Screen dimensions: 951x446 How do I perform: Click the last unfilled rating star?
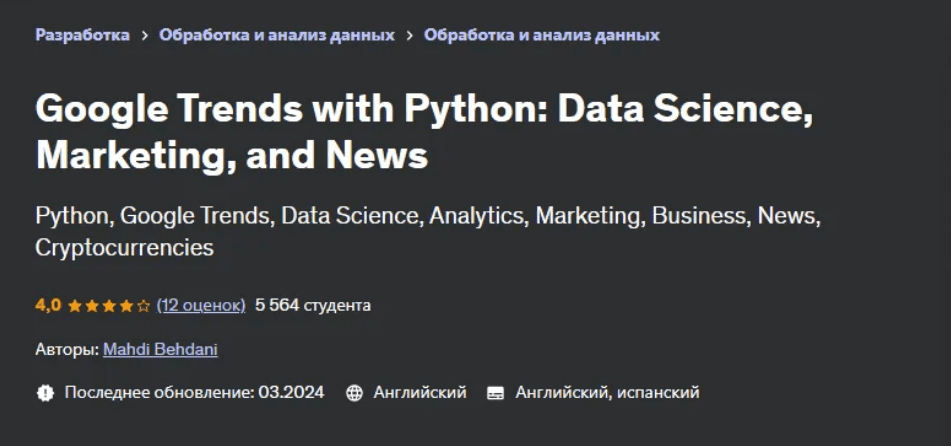pyautogui.click(x=143, y=306)
